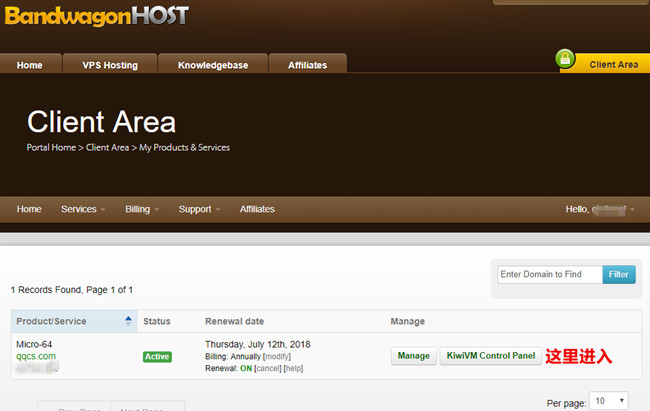650x411 pixels.
Task: Click the Status column header
Action: [x=157, y=321]
